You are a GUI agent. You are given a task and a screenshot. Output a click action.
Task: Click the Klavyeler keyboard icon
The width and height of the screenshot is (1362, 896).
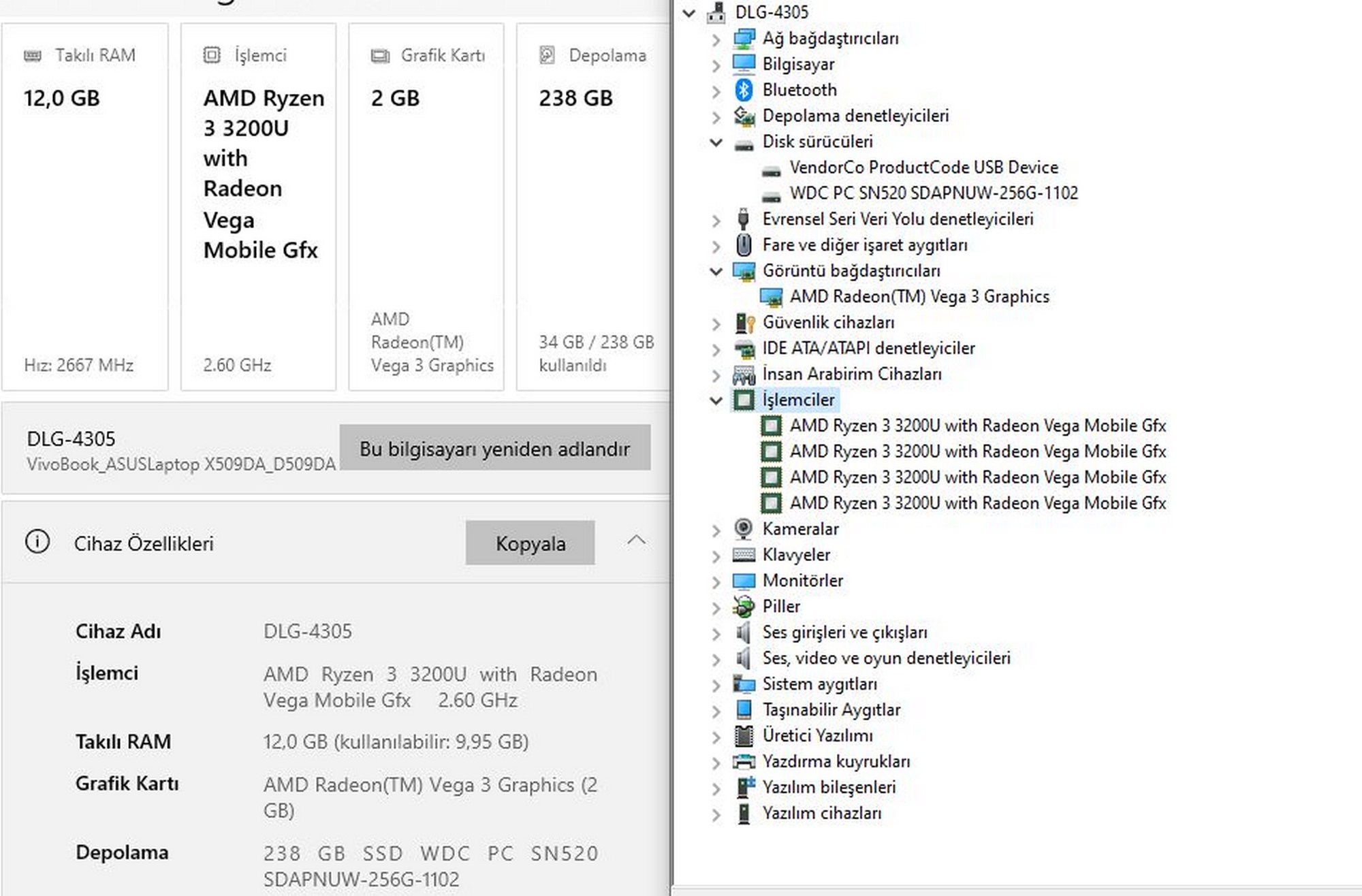point(744,555)
